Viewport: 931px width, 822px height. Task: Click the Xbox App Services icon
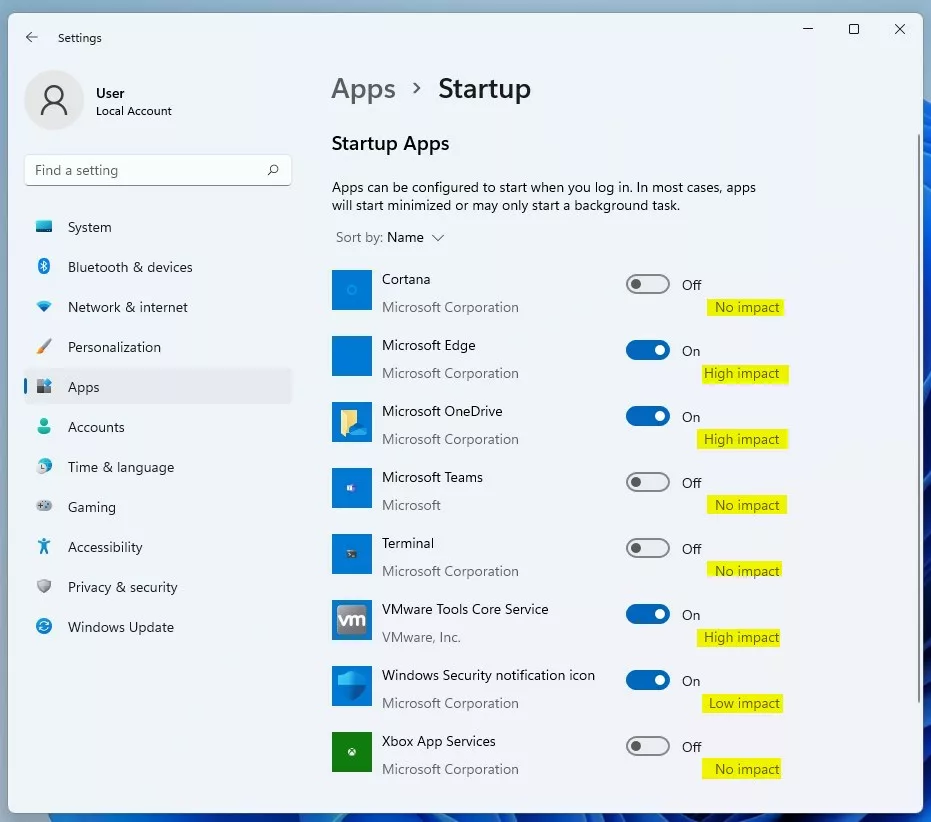click(x=352, y=752)
